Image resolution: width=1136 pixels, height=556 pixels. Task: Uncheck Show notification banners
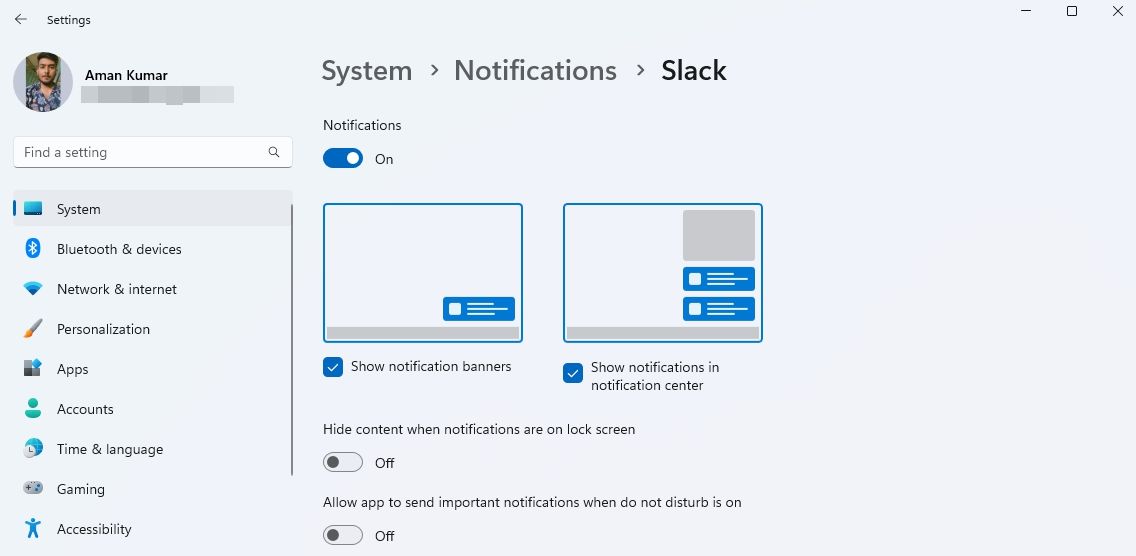(333, 368)
